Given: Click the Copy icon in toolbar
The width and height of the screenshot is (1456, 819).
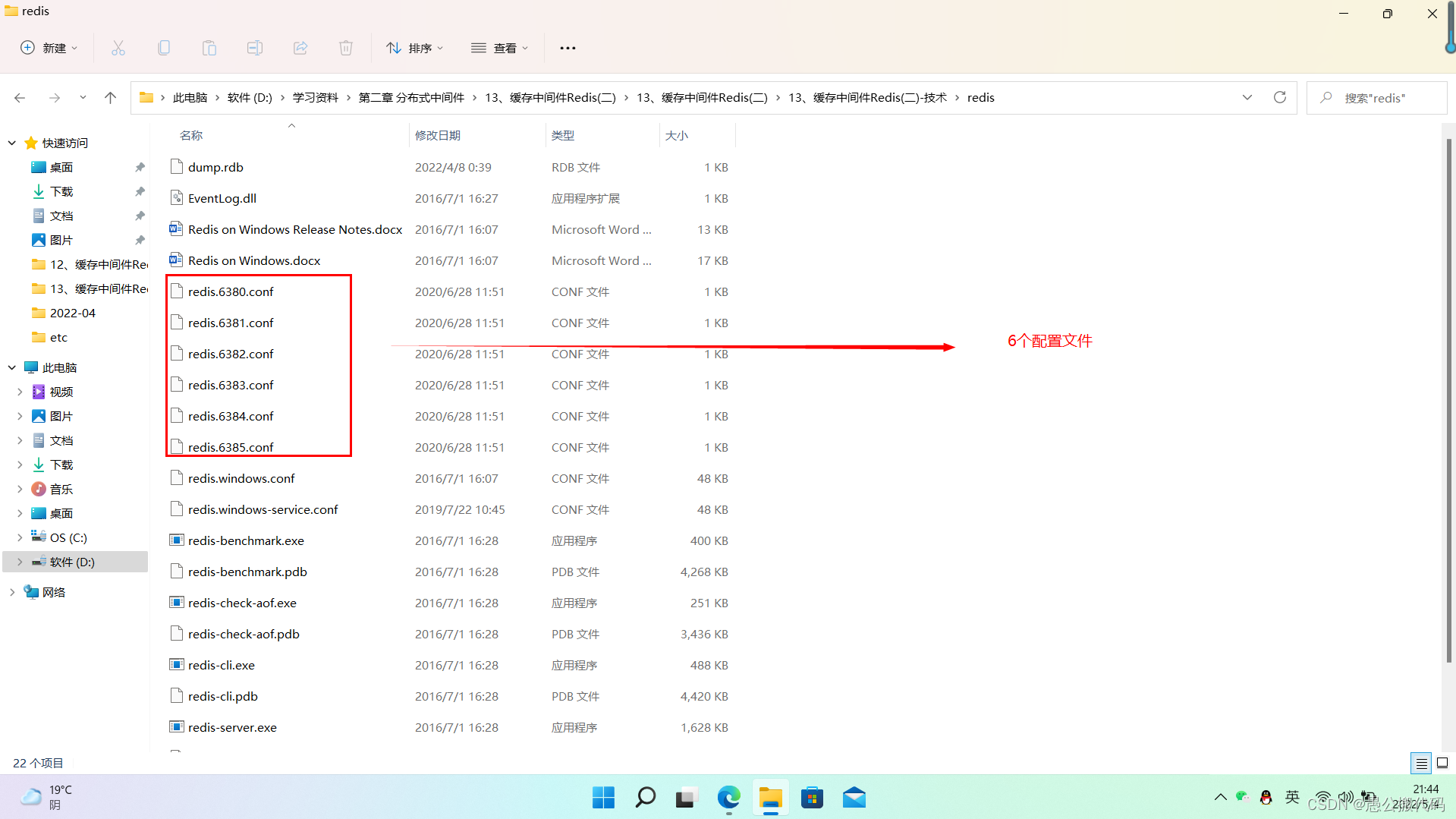Looking at the screenshot, I should coord(164,48).
